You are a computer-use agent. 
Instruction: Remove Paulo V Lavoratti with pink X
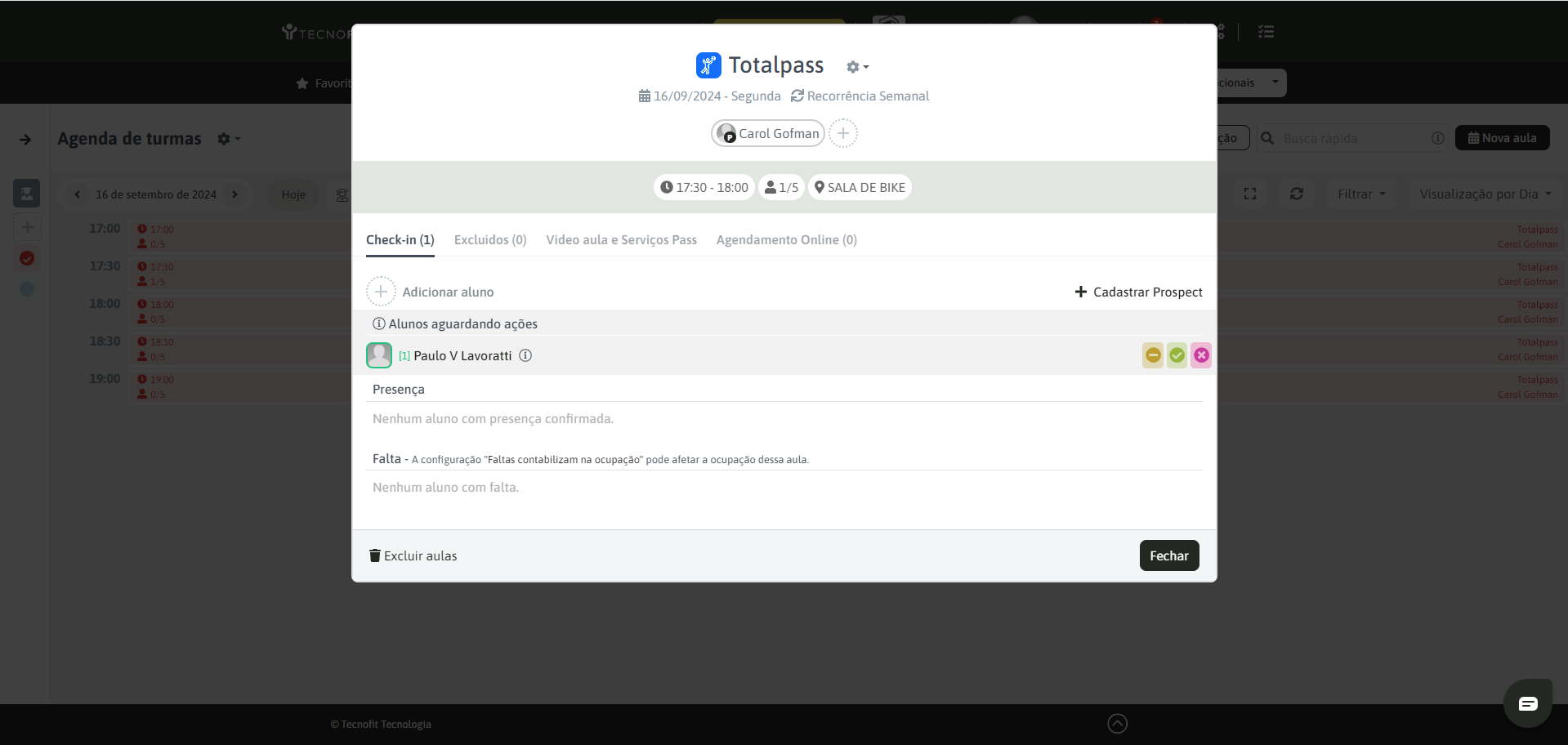click(x=1201, y=355)
